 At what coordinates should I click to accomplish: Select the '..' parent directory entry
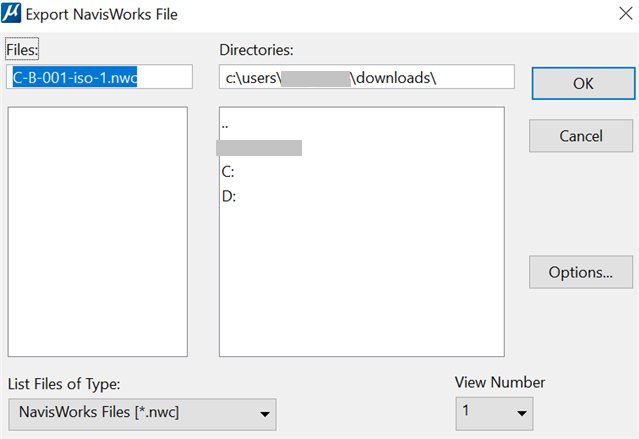226,126
